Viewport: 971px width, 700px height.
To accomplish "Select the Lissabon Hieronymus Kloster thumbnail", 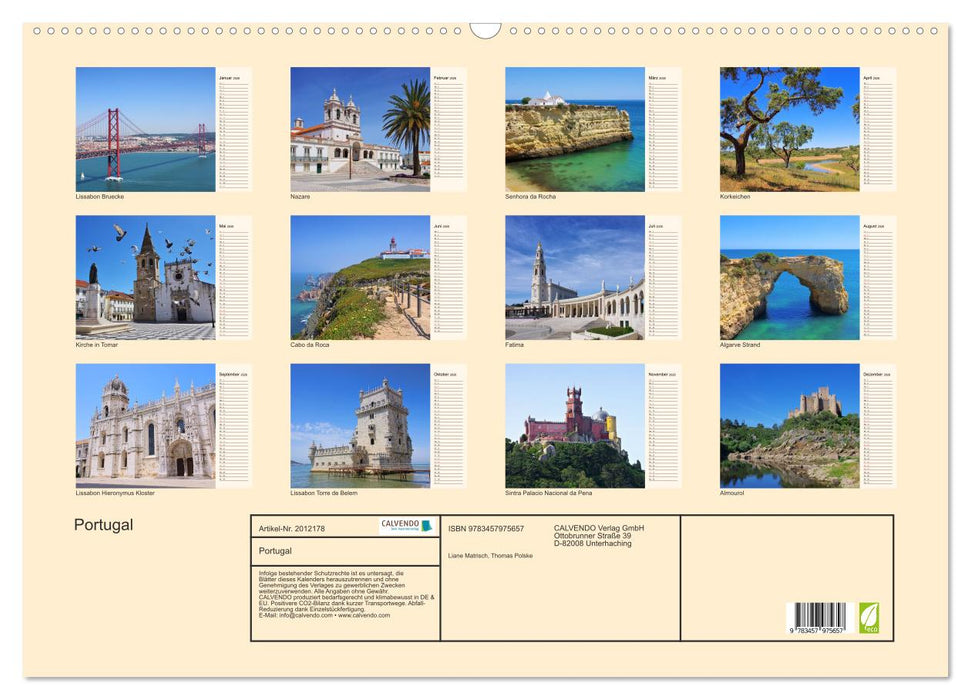I will (146, 426).
